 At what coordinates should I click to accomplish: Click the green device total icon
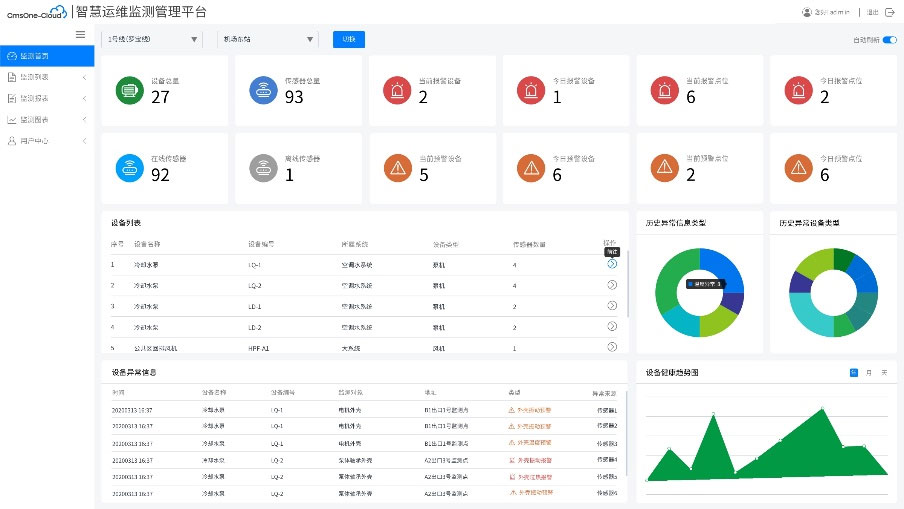pos(130,90)
